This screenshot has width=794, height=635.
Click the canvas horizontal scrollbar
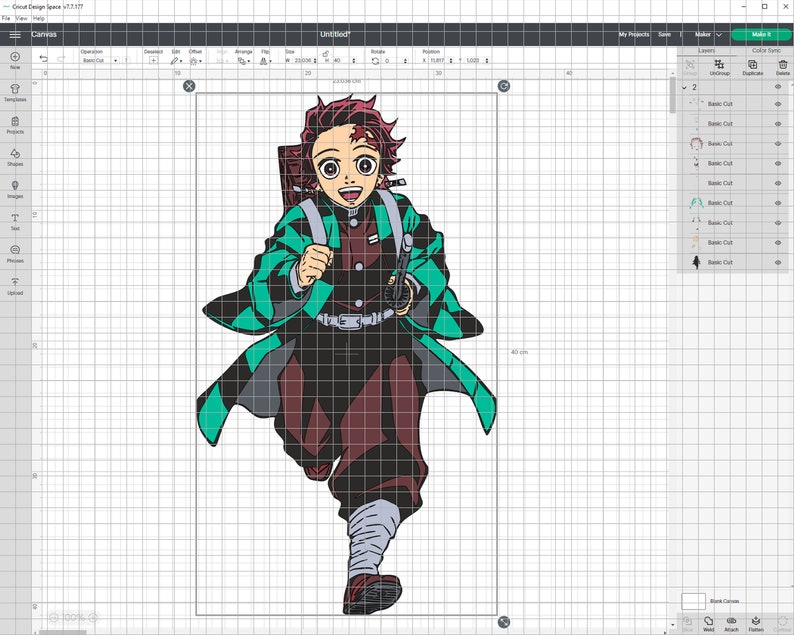point(63,632)
